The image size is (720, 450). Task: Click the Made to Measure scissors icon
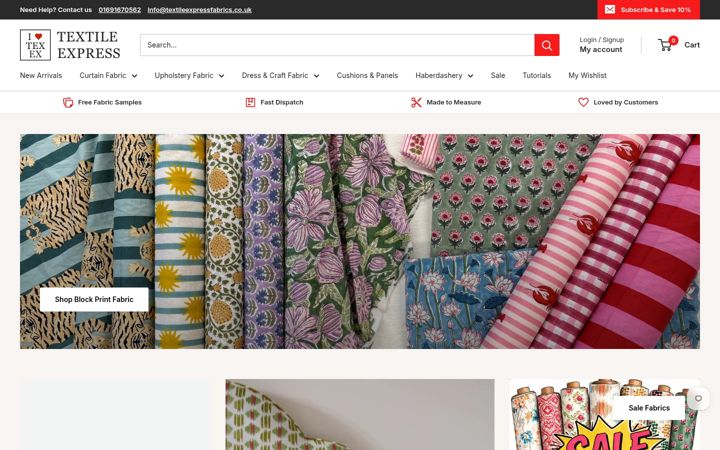click(416, 102)
